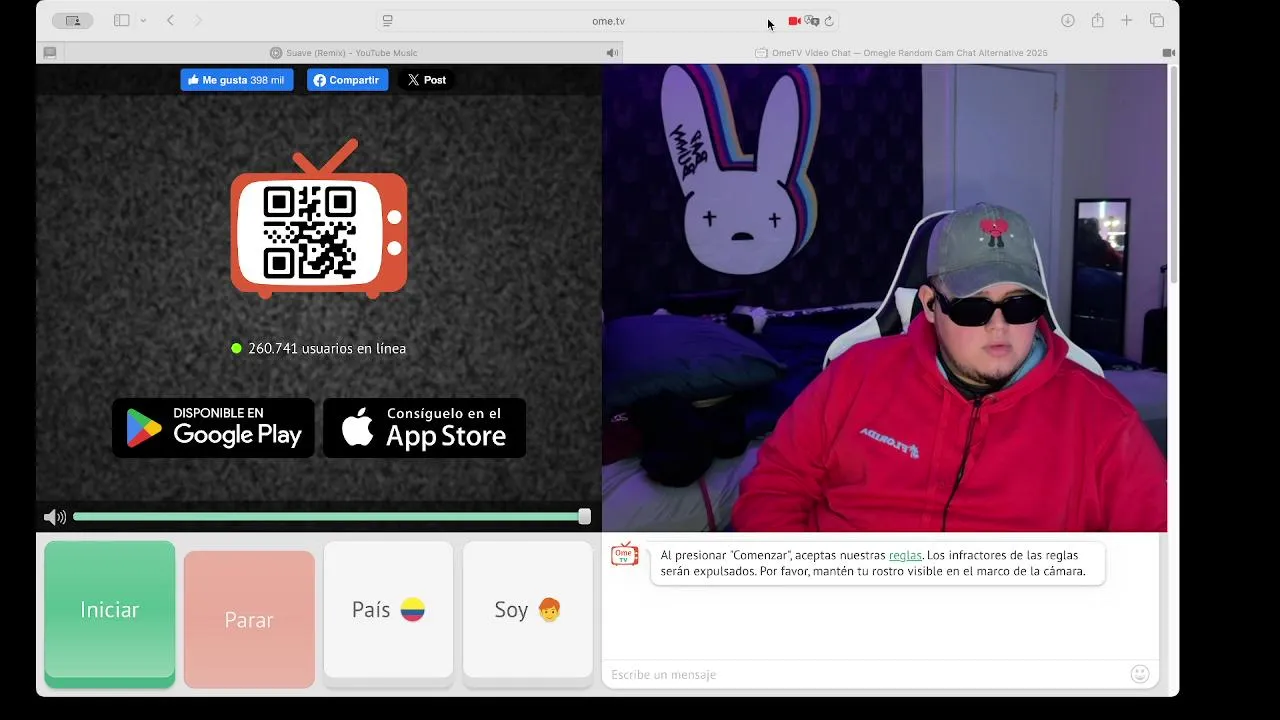This screenshot has width=1280, height=720.
Task: Click the QR code TV logo
Action: click(x=319, y=219)
